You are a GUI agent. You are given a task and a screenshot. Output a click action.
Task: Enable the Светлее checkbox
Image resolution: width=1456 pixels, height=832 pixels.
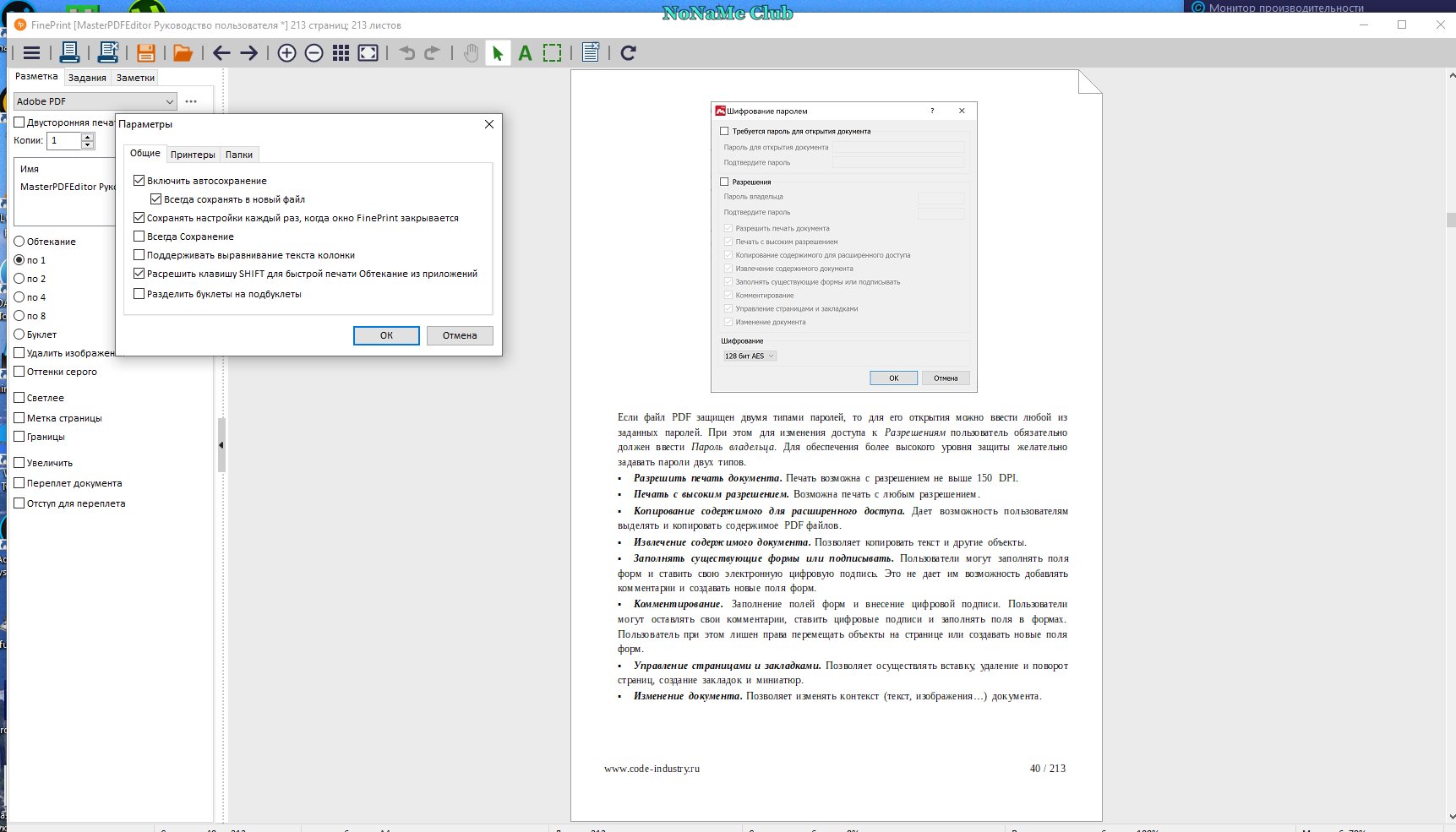click(x=19, y=398)
